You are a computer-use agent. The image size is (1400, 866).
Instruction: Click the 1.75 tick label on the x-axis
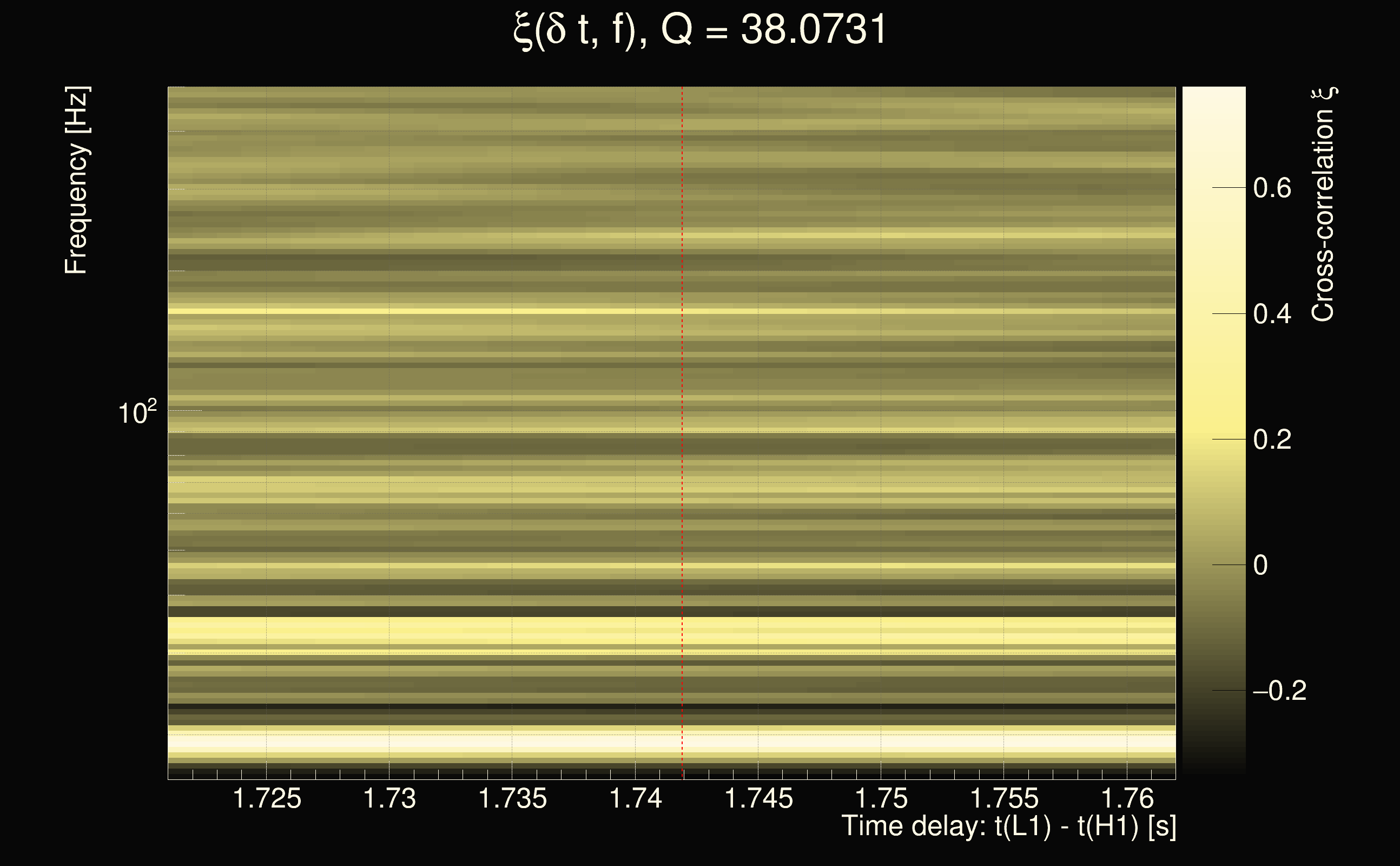881,798
